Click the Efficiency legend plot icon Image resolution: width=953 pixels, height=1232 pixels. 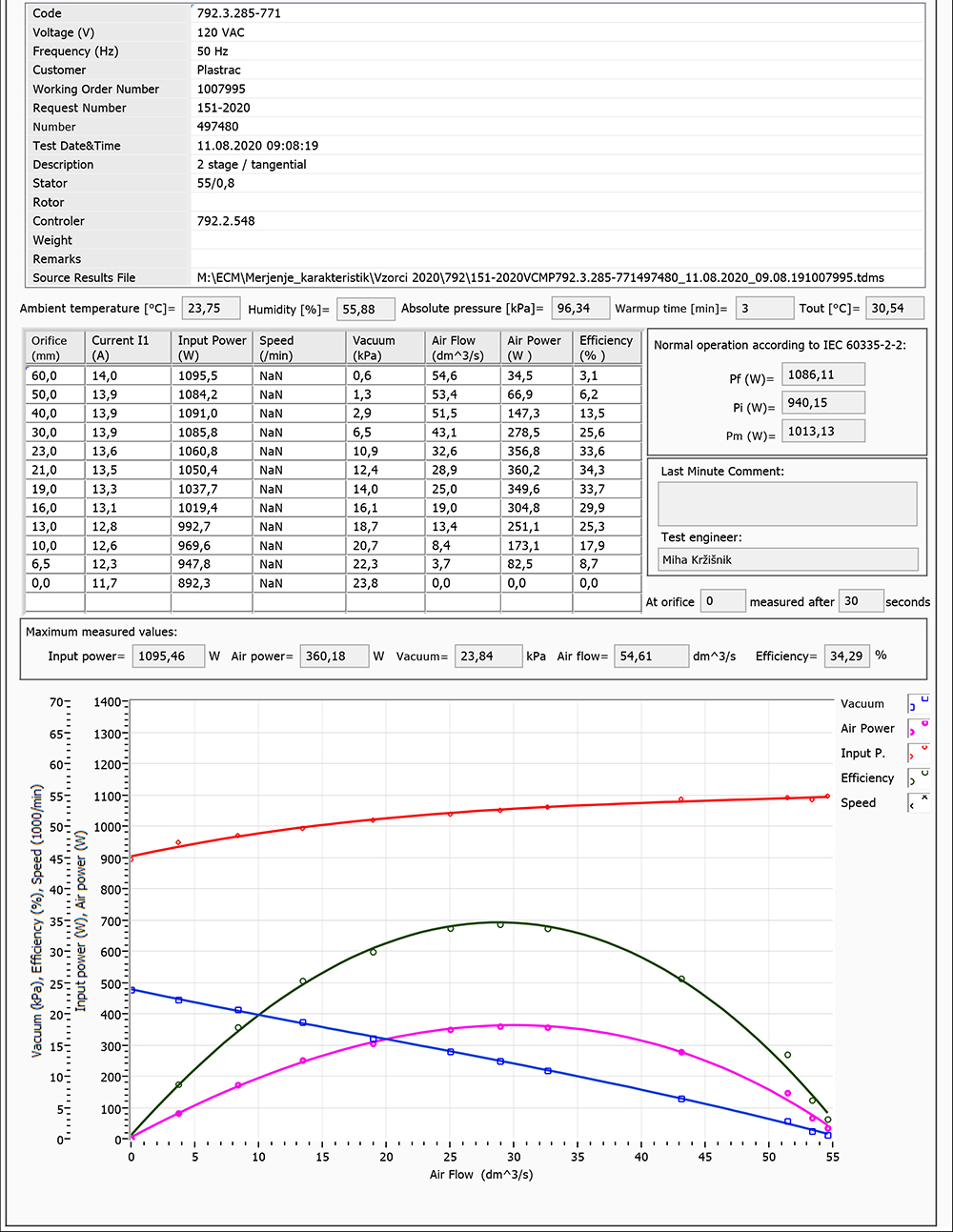click(919, 778)
